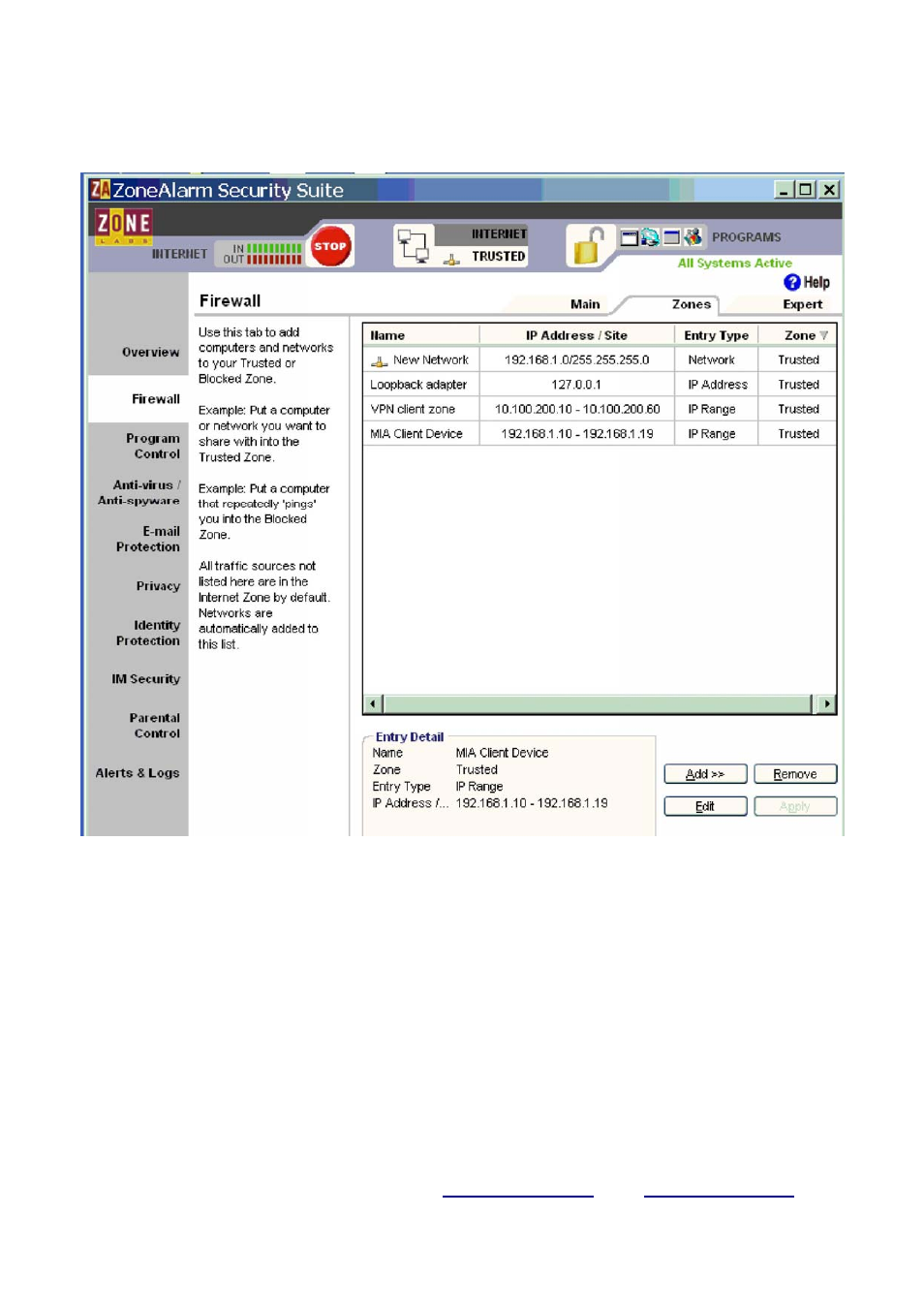Select the New Network entry name

click(x=431, y=359)
